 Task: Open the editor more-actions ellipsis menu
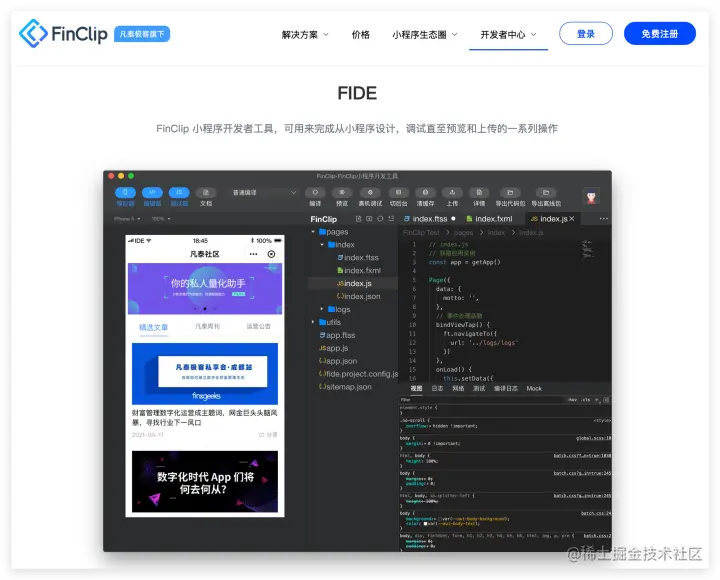click(603, 219)
